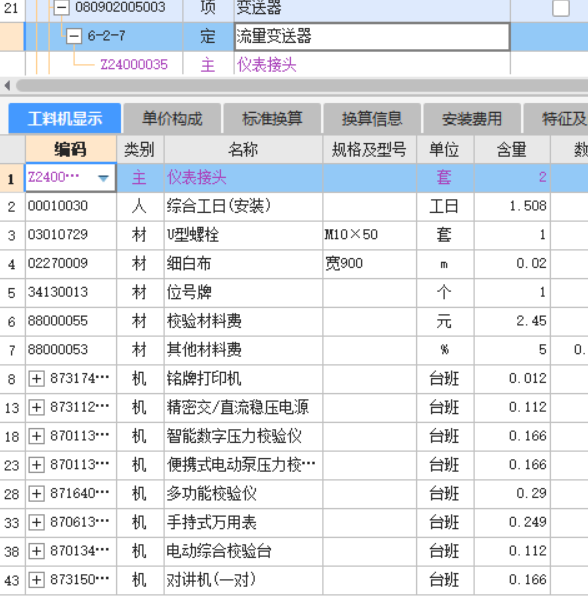
Task: Collapse the 6-2-7 tree node
Action: tap(74, 36)
